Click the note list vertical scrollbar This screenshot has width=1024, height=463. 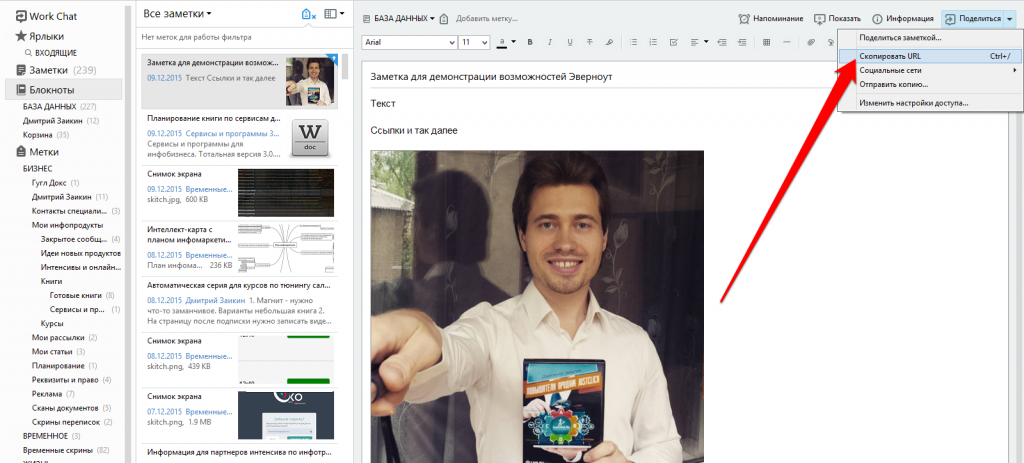[344, 66]
